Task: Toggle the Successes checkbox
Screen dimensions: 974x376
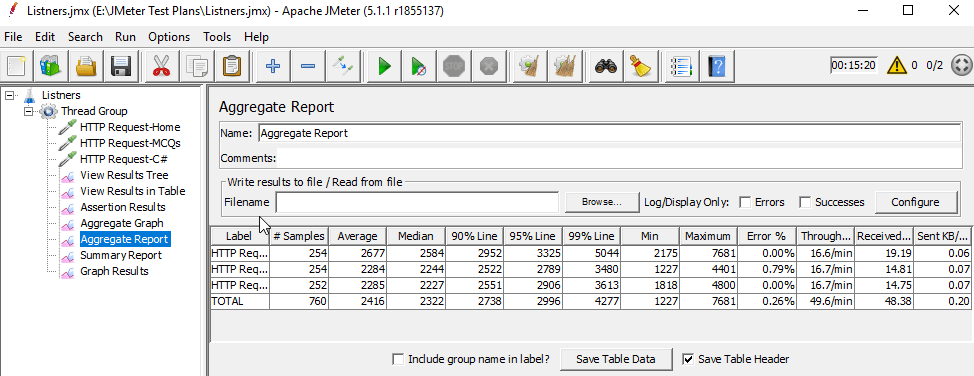Action: 805,202
